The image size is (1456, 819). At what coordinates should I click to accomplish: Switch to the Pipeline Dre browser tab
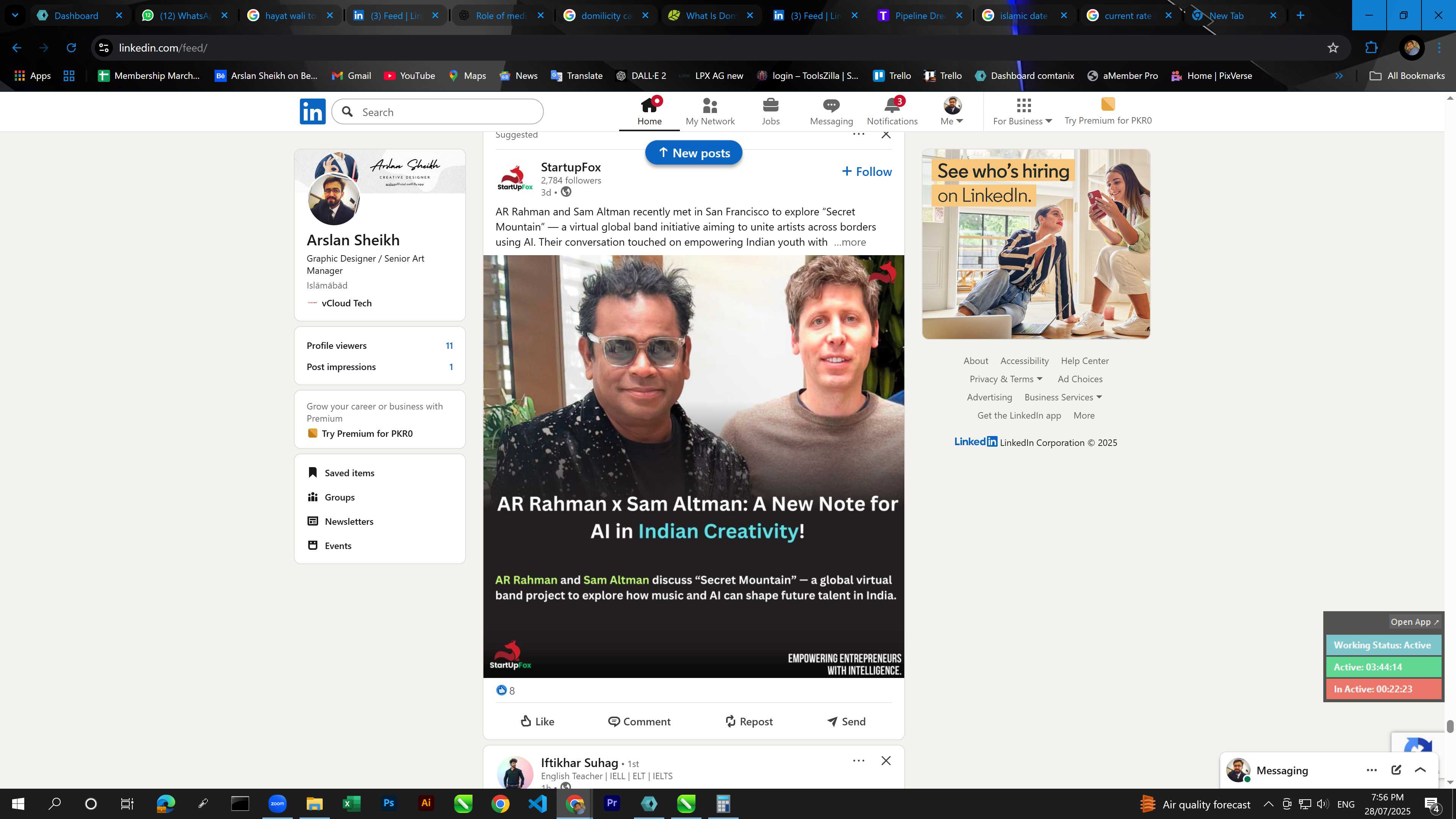tap(919, 15)
